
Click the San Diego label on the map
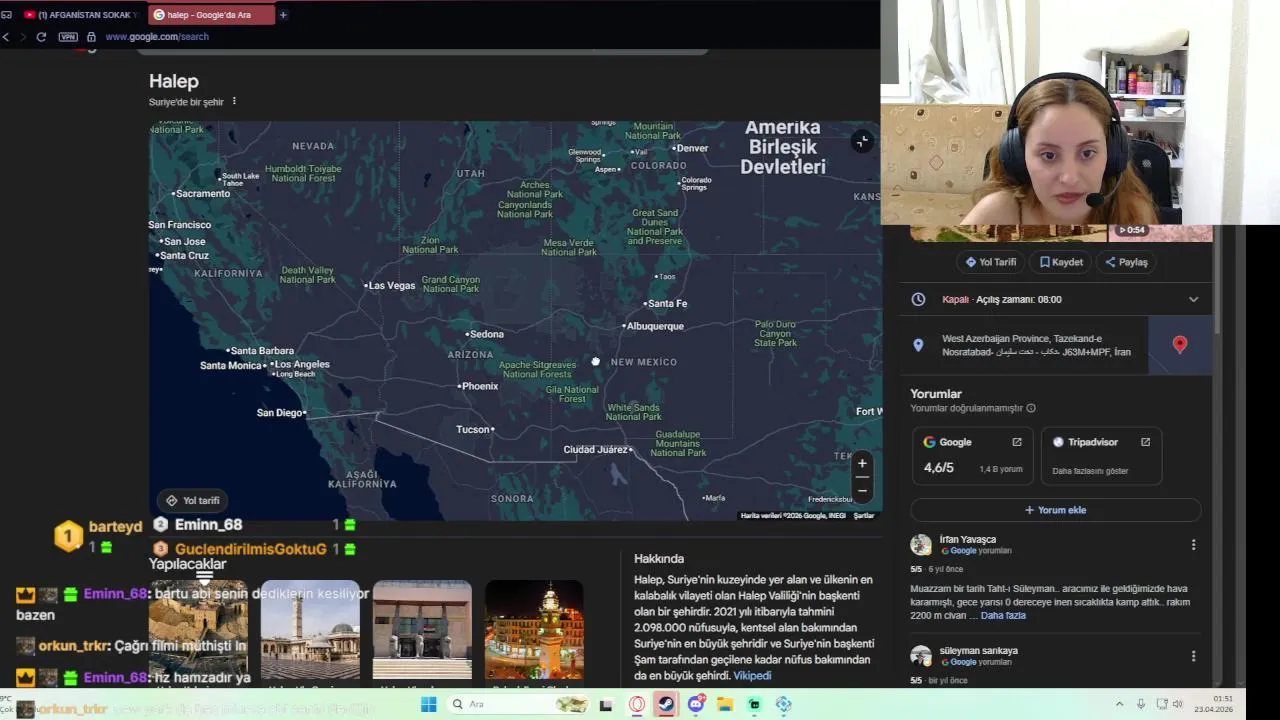click(x=279, y=412)
